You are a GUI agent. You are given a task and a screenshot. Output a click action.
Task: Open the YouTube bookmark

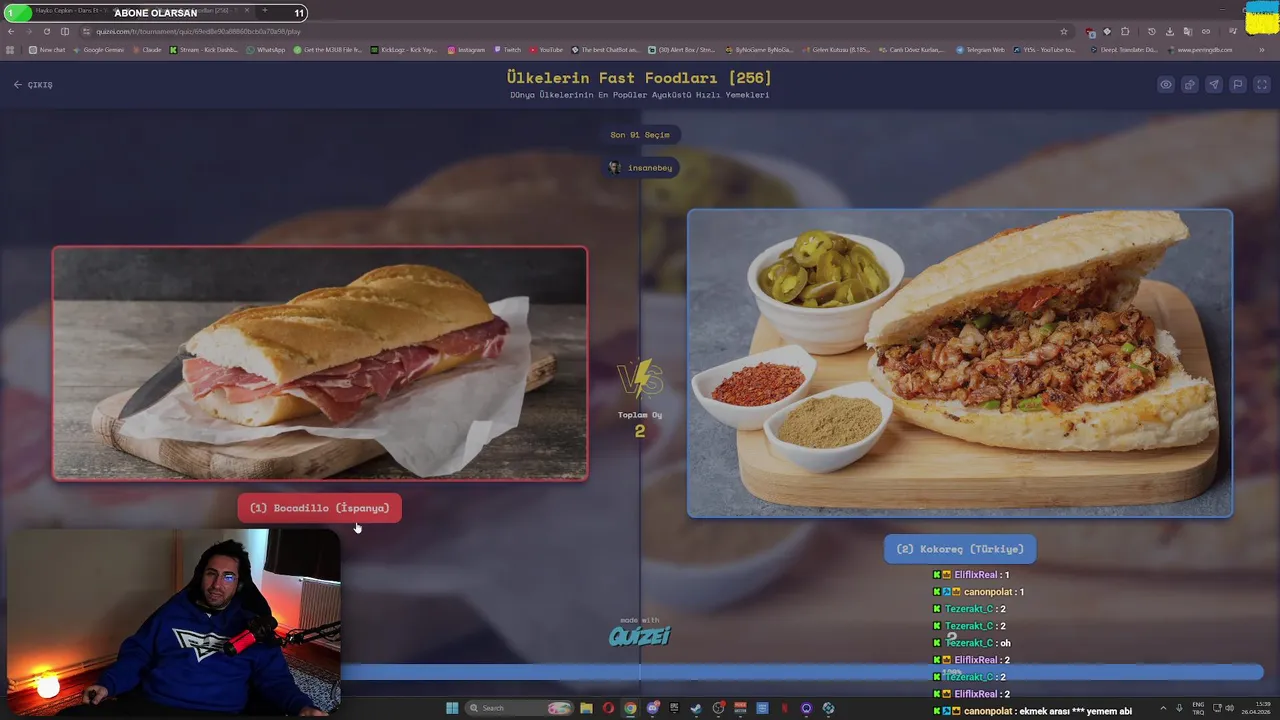click(x=546, y=50)
